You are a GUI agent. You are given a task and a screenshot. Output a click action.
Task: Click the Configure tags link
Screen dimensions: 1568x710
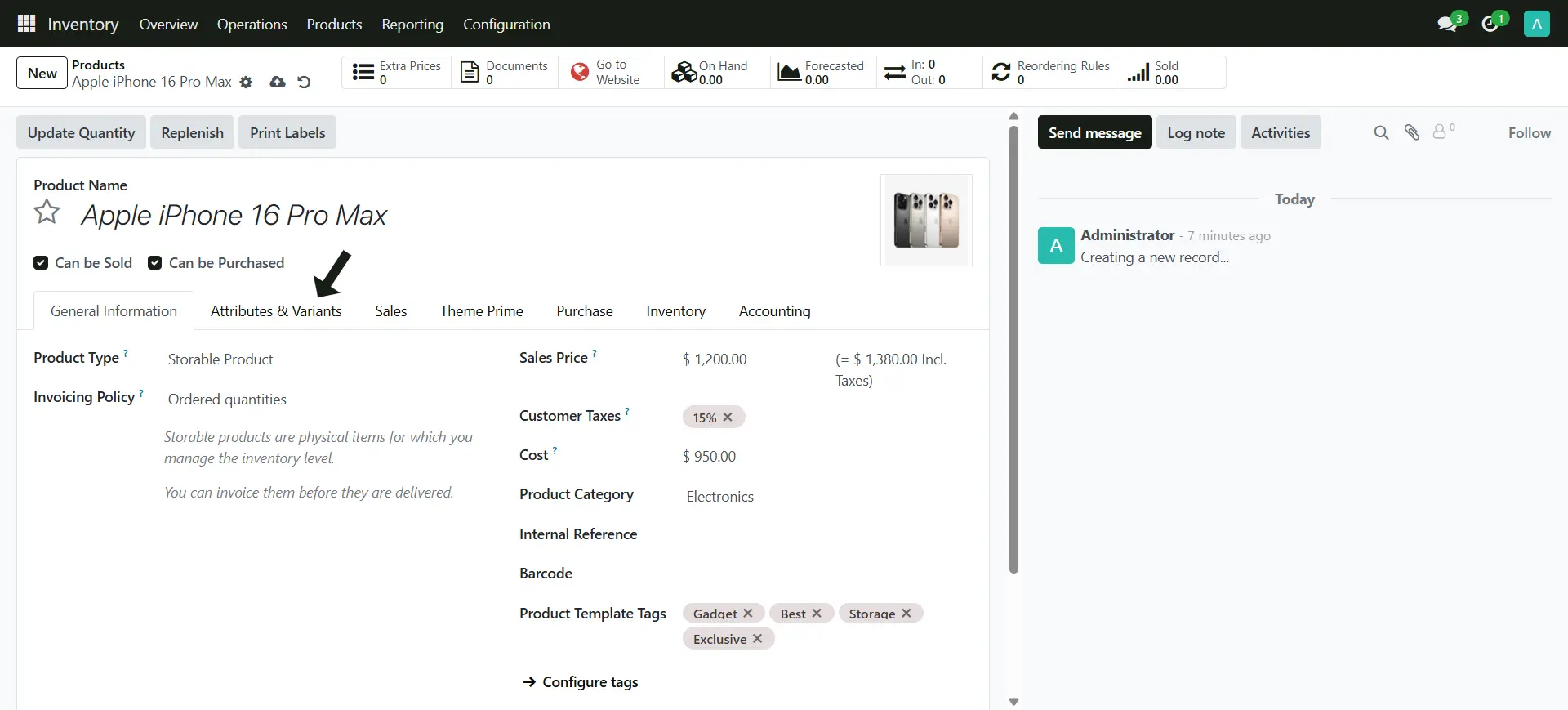click(x=590, y=682)
